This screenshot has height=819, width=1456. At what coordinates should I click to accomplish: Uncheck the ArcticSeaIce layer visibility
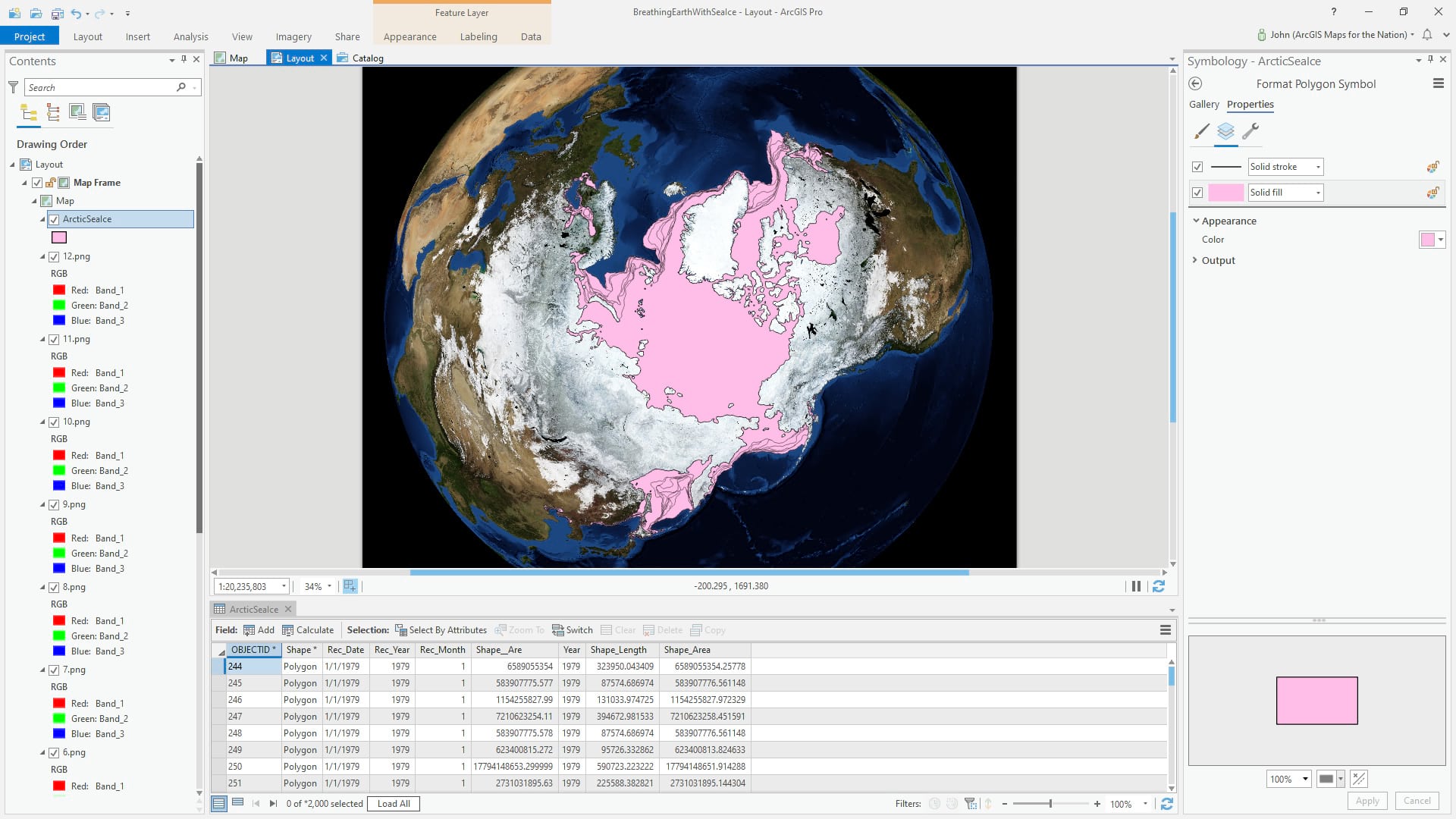coord(54,219)
